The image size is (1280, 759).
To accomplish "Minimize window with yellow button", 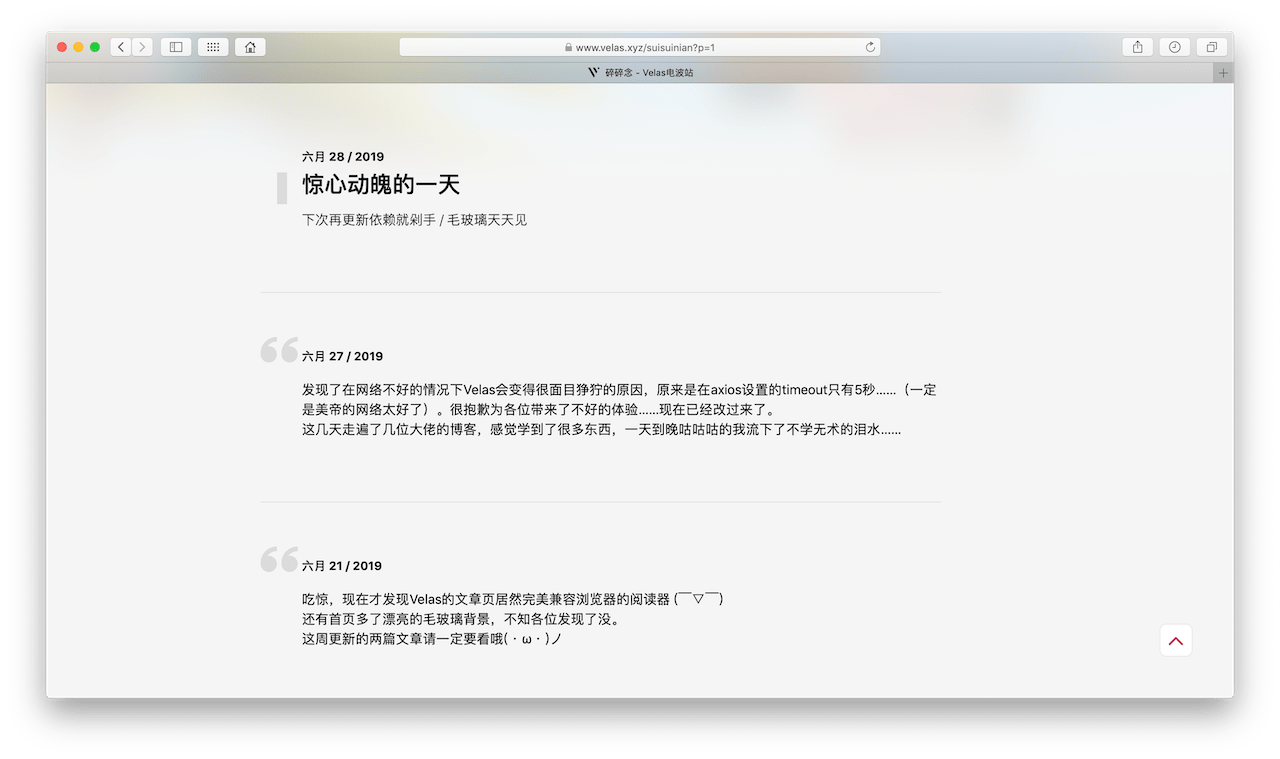I will (78, 47).
